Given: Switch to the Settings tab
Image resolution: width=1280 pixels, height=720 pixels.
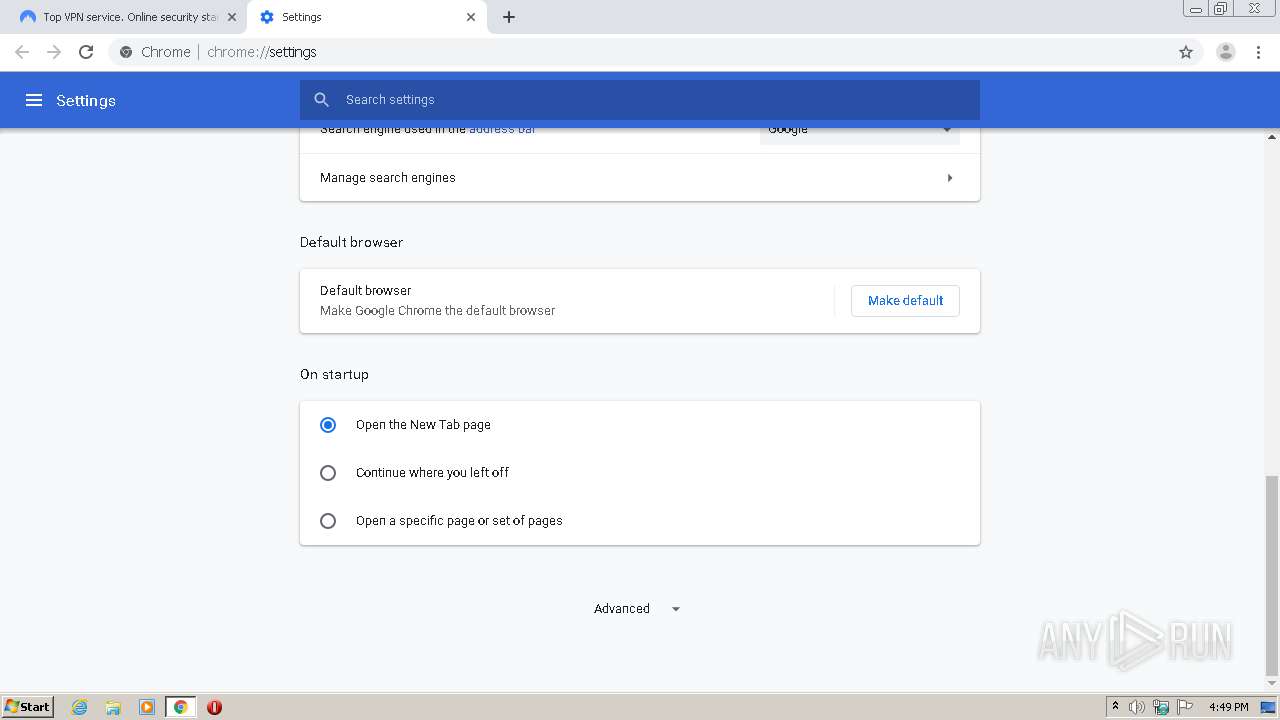Looking at the screenshot, I should pyautogui.click(x=367, y=17).
